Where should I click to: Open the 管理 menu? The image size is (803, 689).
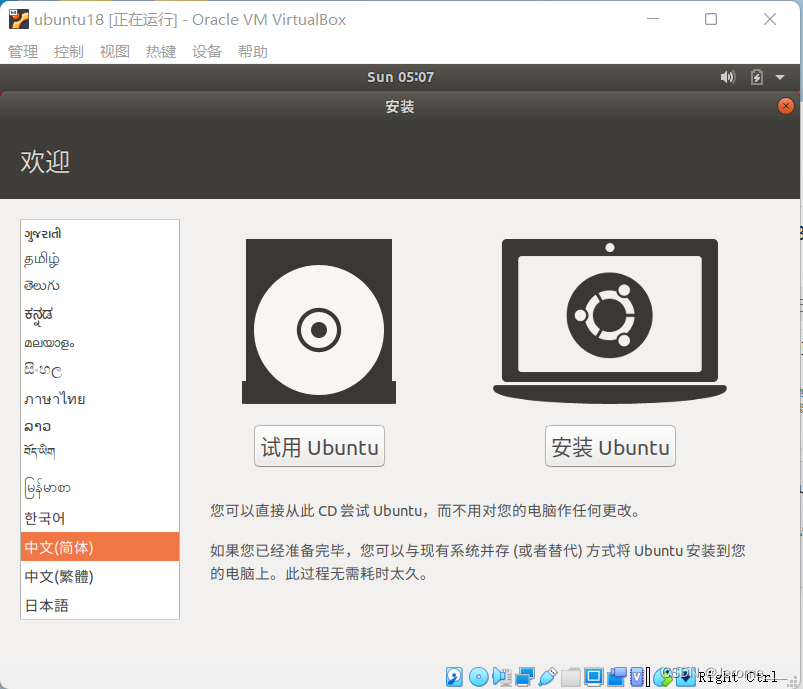[22, 51]
